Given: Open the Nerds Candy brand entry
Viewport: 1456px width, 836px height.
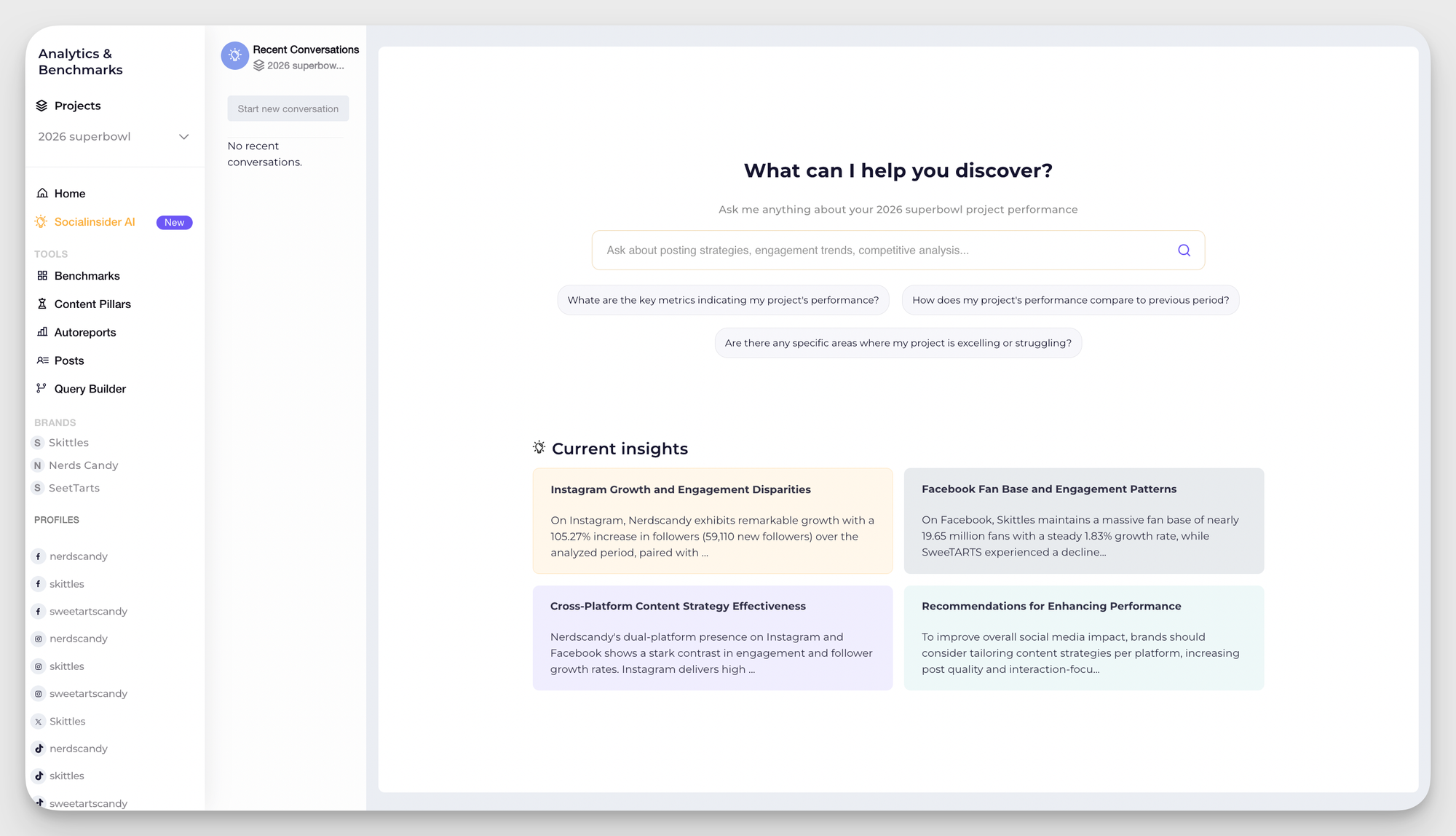Looking at the screenshot, I should coord(83,465).
